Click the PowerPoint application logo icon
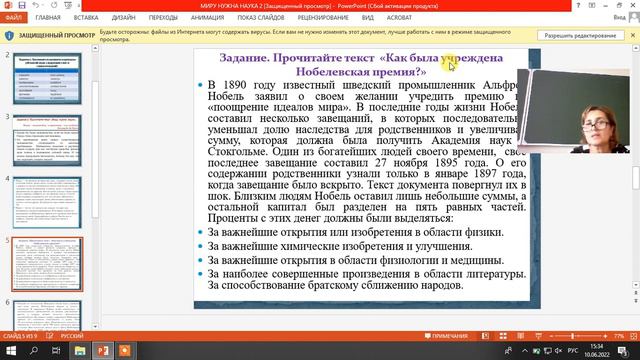 tap(8, 6)
